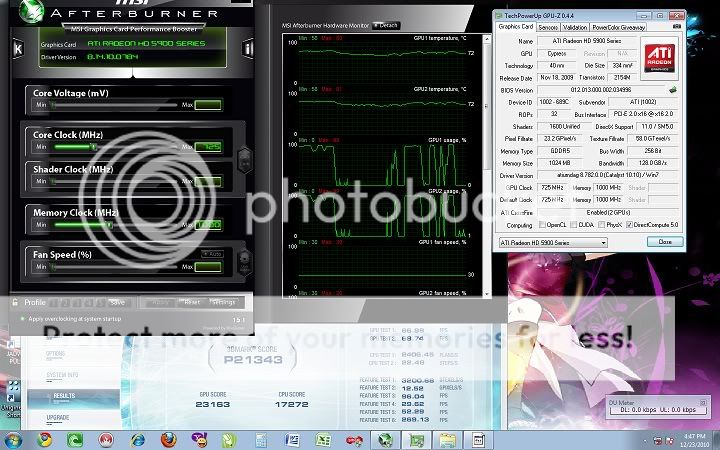Open Internet Explorer from the taskbar
This screenshot has height=450, width=720.
point(137,440)
